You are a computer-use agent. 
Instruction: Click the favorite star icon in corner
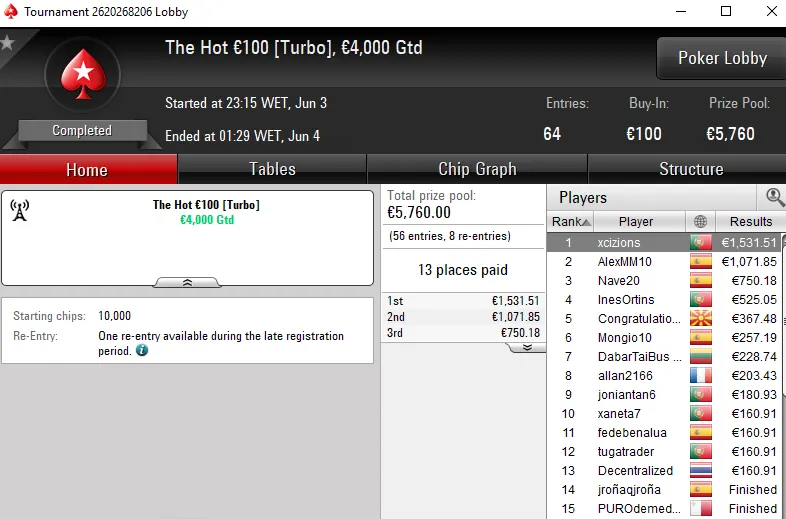click(7, 43)
